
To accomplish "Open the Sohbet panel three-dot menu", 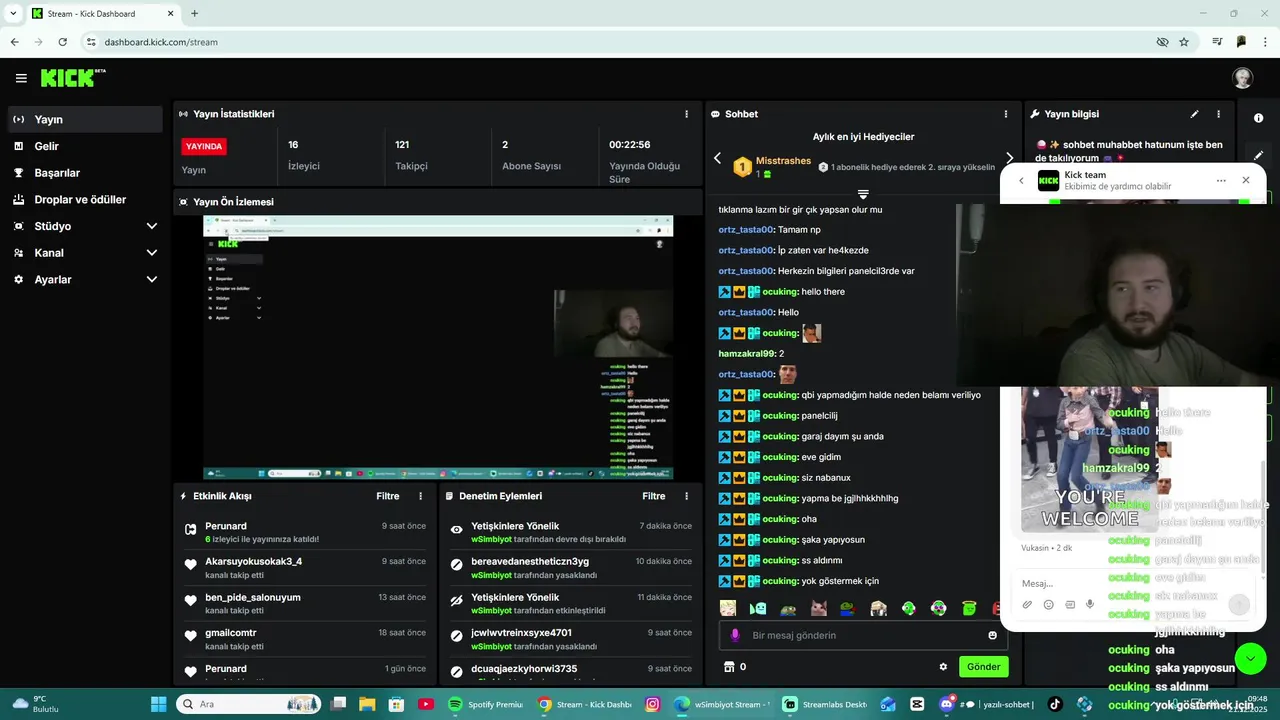I will coord(1006,114).
